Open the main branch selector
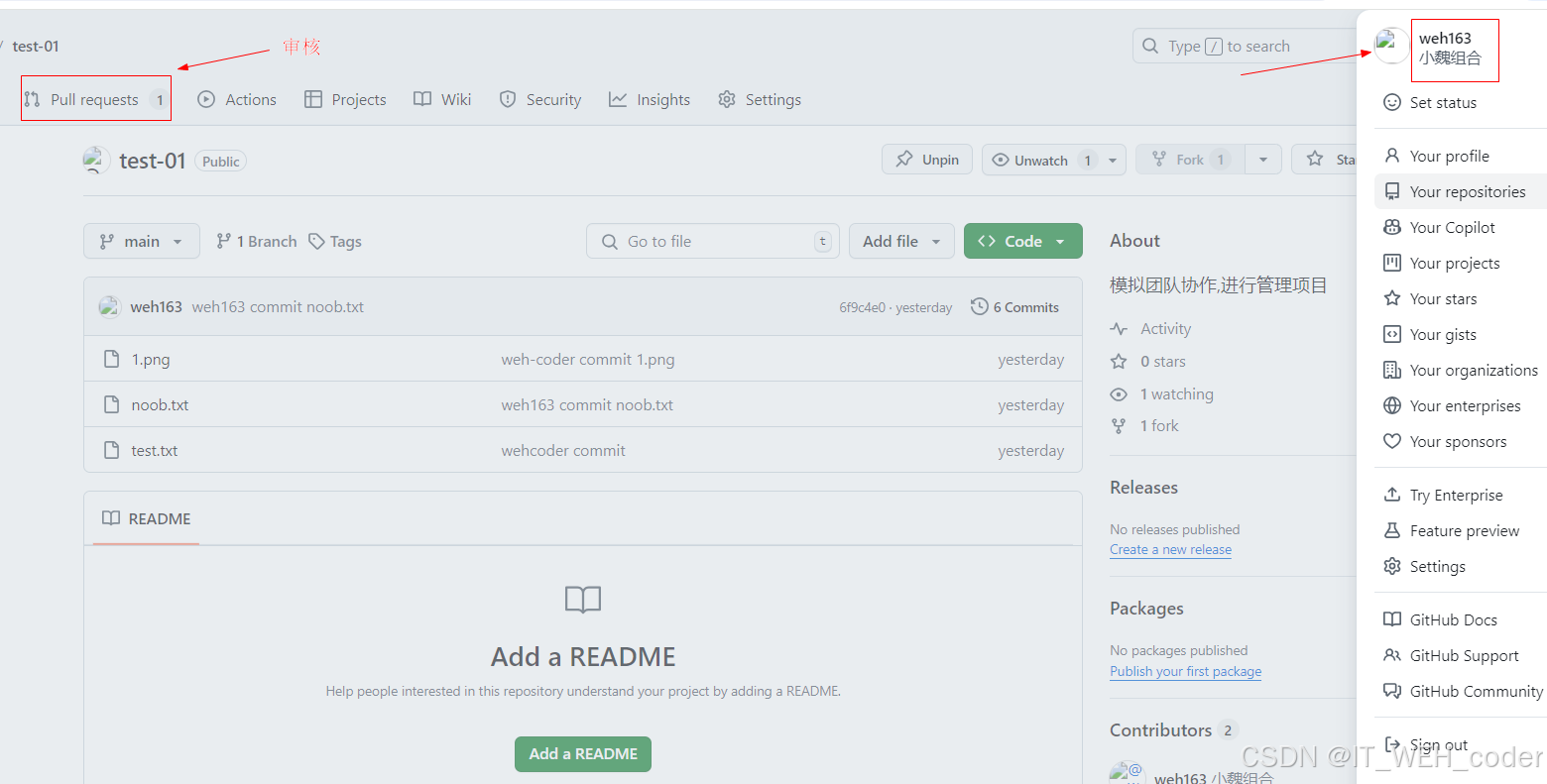 pyautogui.click(x=142, y=241)
